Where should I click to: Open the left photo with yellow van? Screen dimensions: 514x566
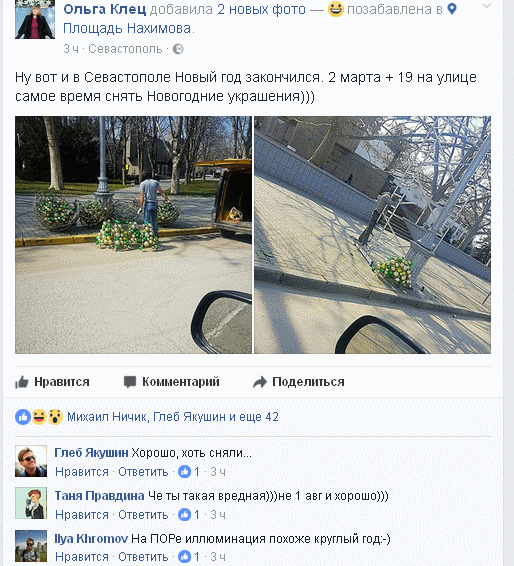[133, 235]
